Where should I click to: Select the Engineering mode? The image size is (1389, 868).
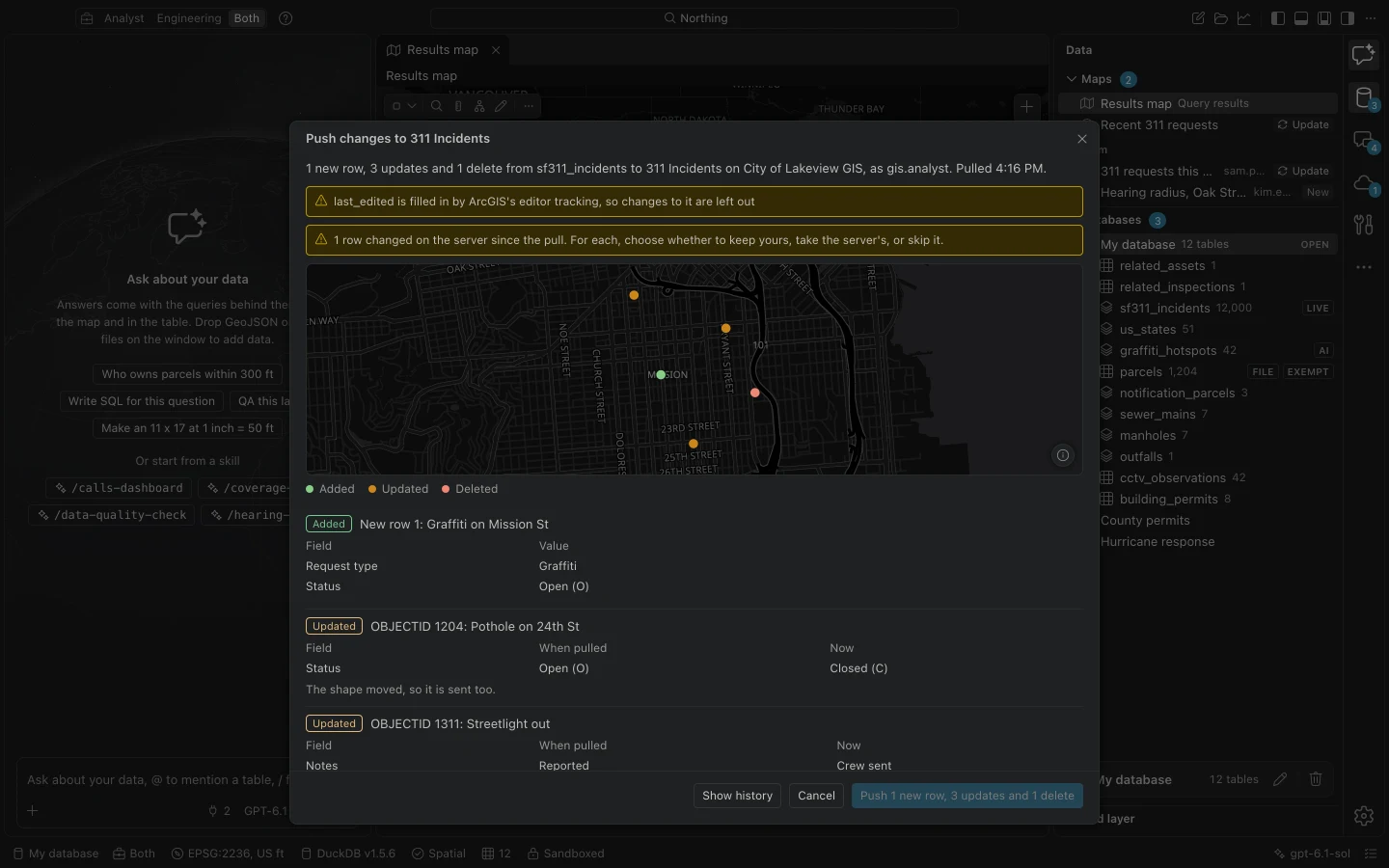coord(189,18)
